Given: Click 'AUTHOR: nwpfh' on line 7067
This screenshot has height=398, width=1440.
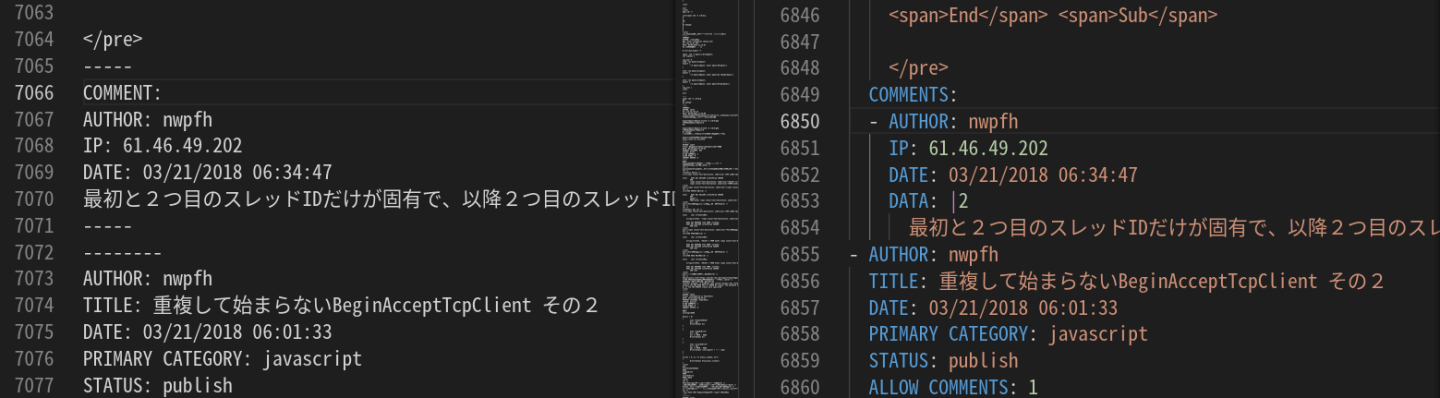Looking at the screenshot, I should pos(147,120).
